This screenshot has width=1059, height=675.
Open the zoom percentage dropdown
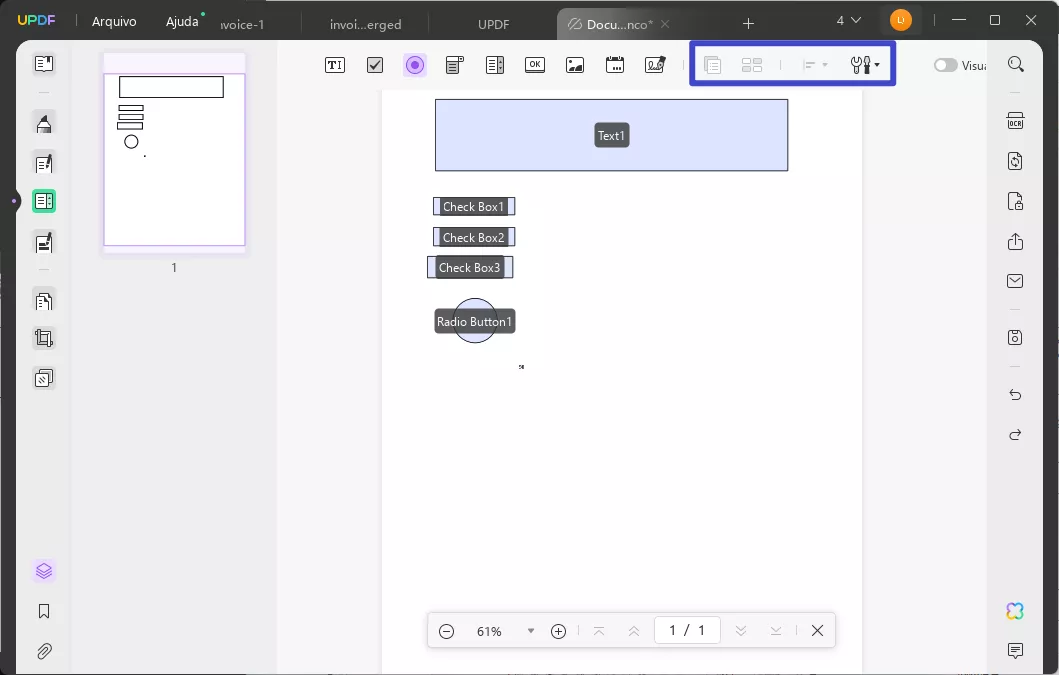pyautogui.click(x=531, y=631)
